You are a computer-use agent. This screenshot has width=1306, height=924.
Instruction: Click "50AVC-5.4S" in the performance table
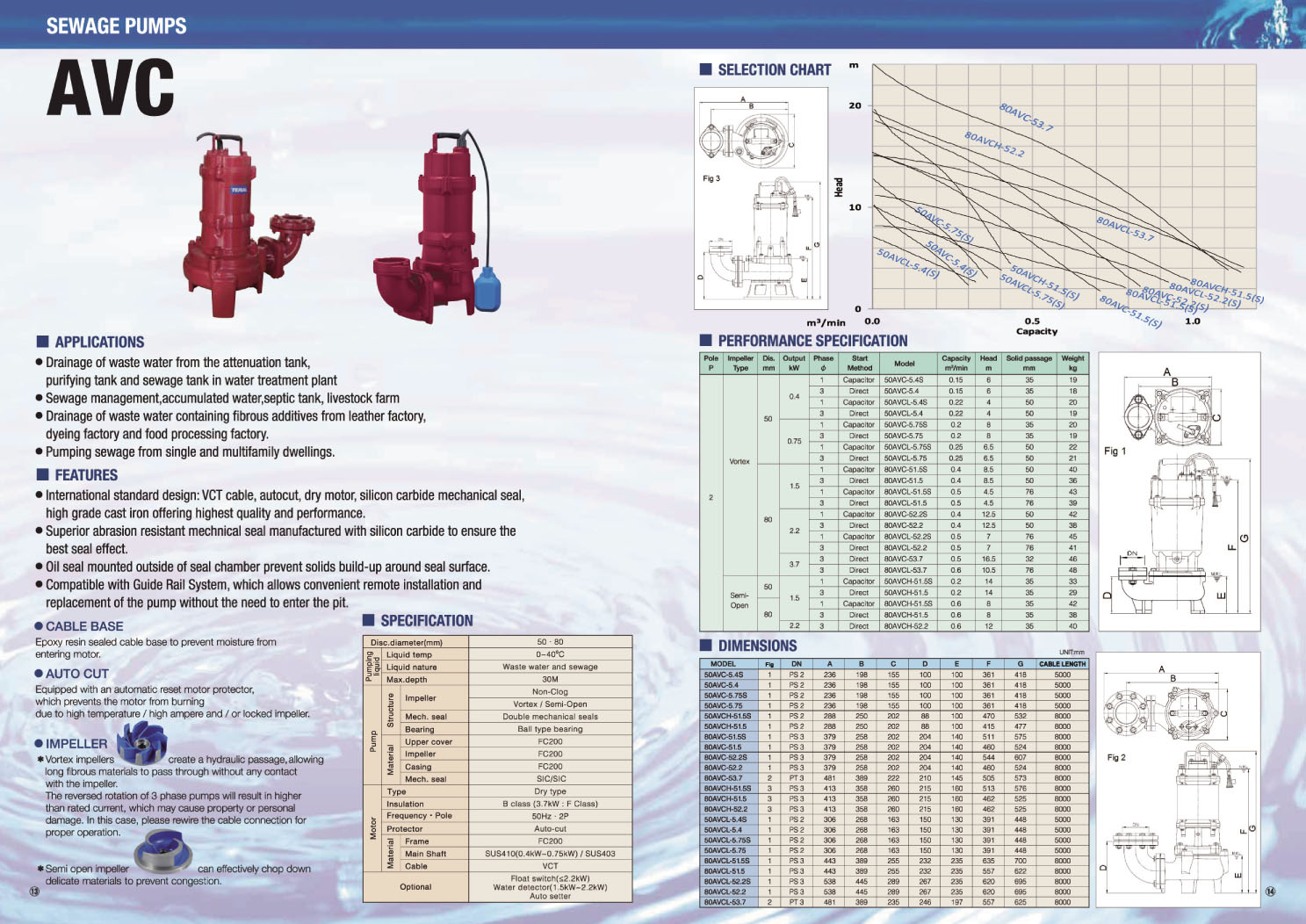[903, 380]
